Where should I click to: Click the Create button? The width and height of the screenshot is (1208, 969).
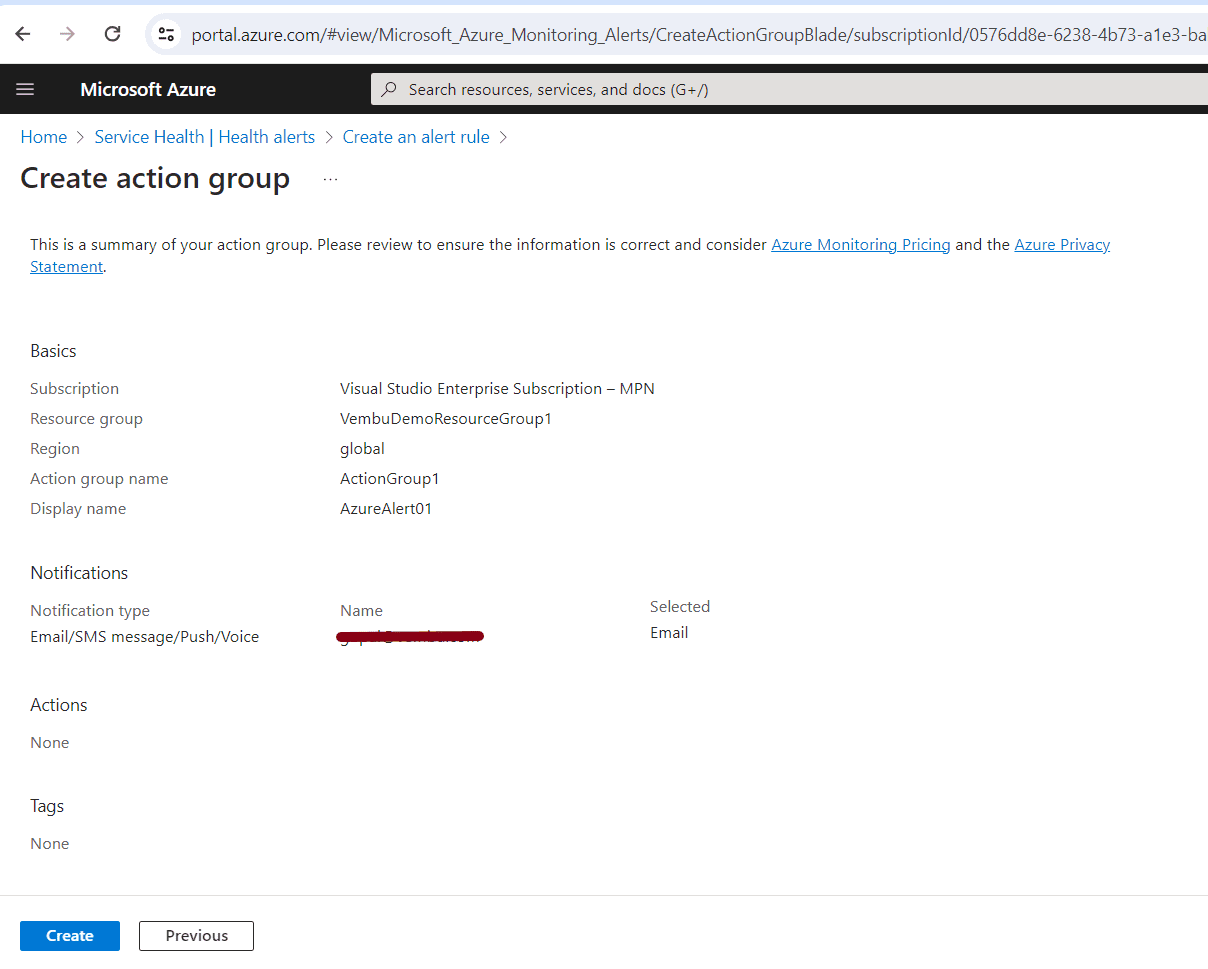click(70, 936)
